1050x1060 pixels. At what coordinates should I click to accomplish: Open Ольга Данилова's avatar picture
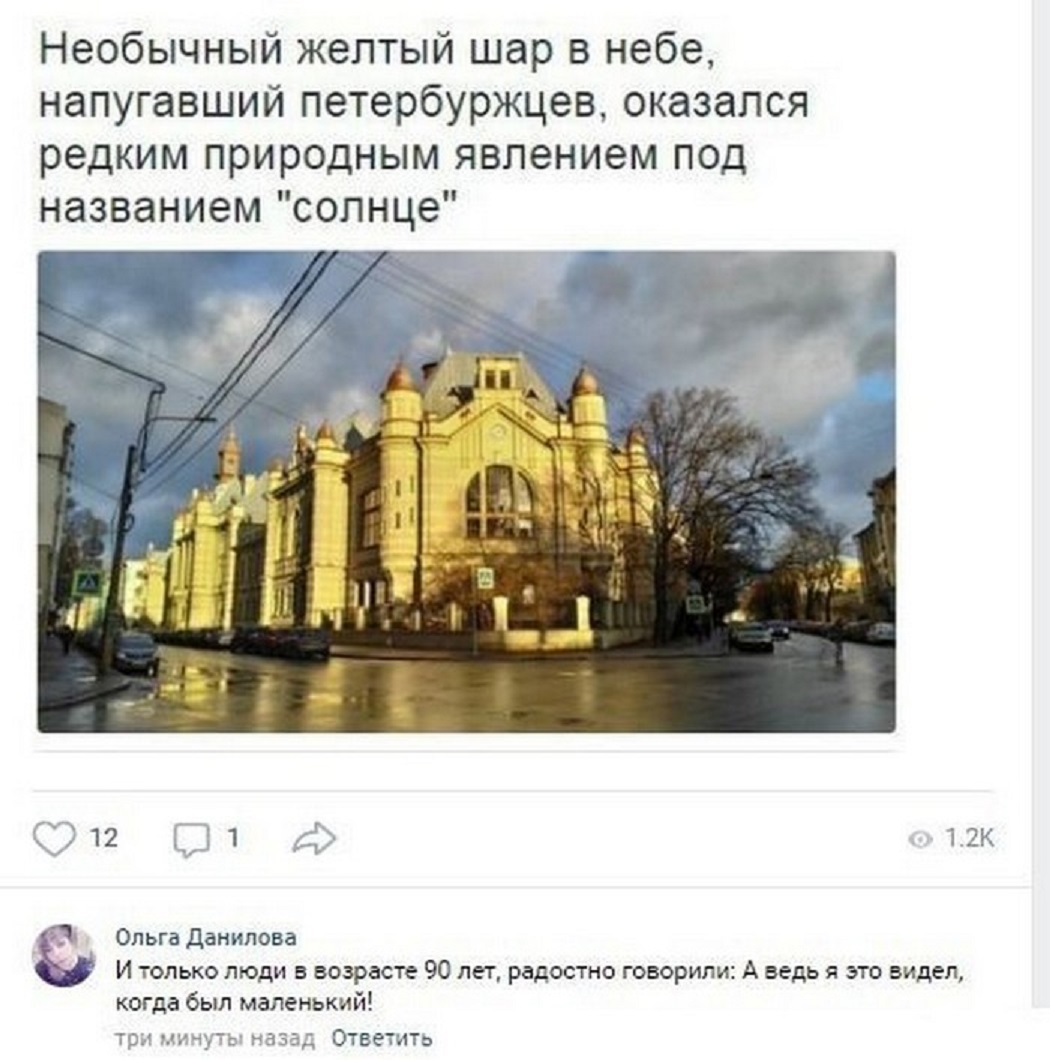tap(64, 955)
